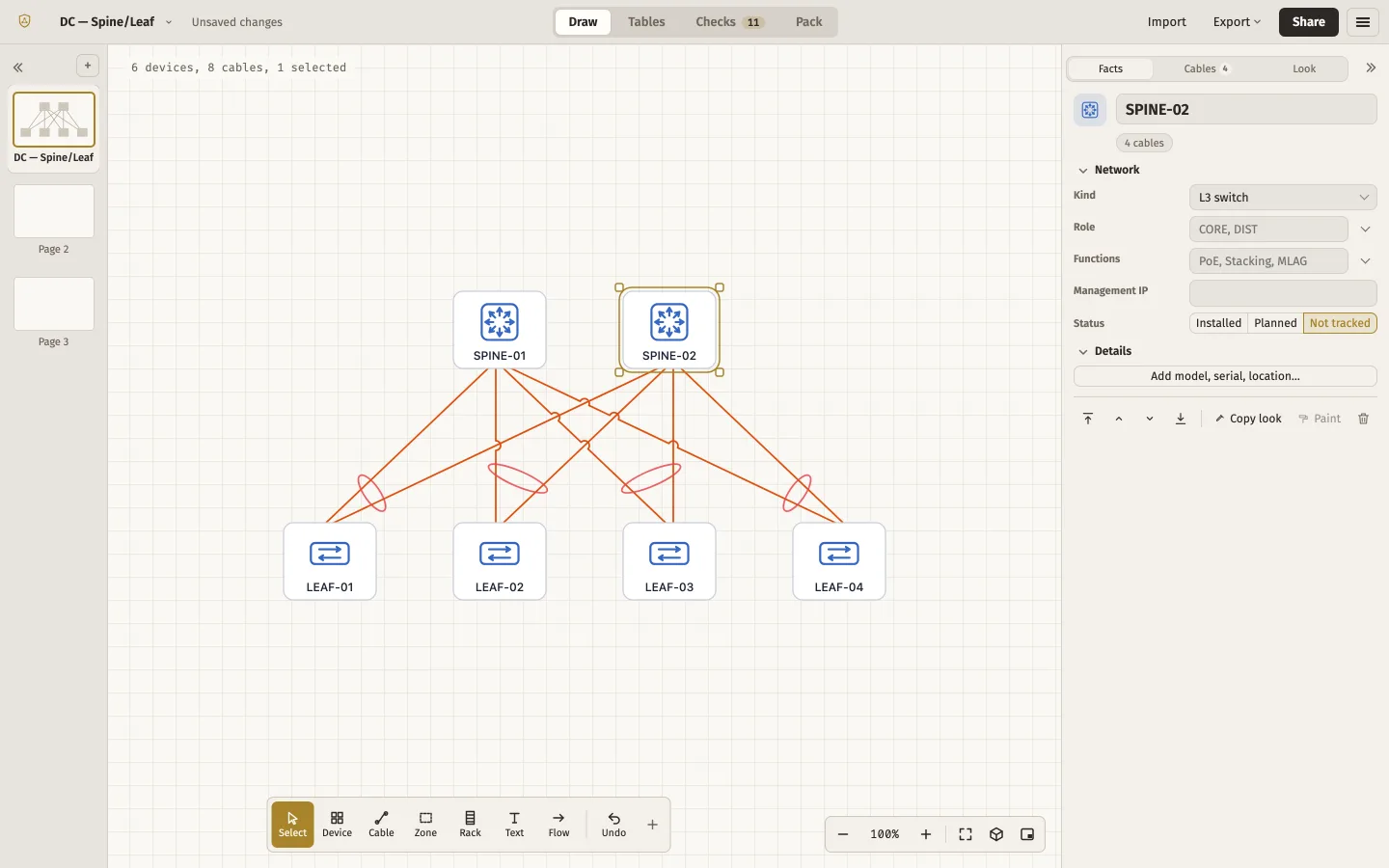Click the plus icon in bottom toolbar
The height and width of the screenshot is (868, 1389).
pos(652,825)
